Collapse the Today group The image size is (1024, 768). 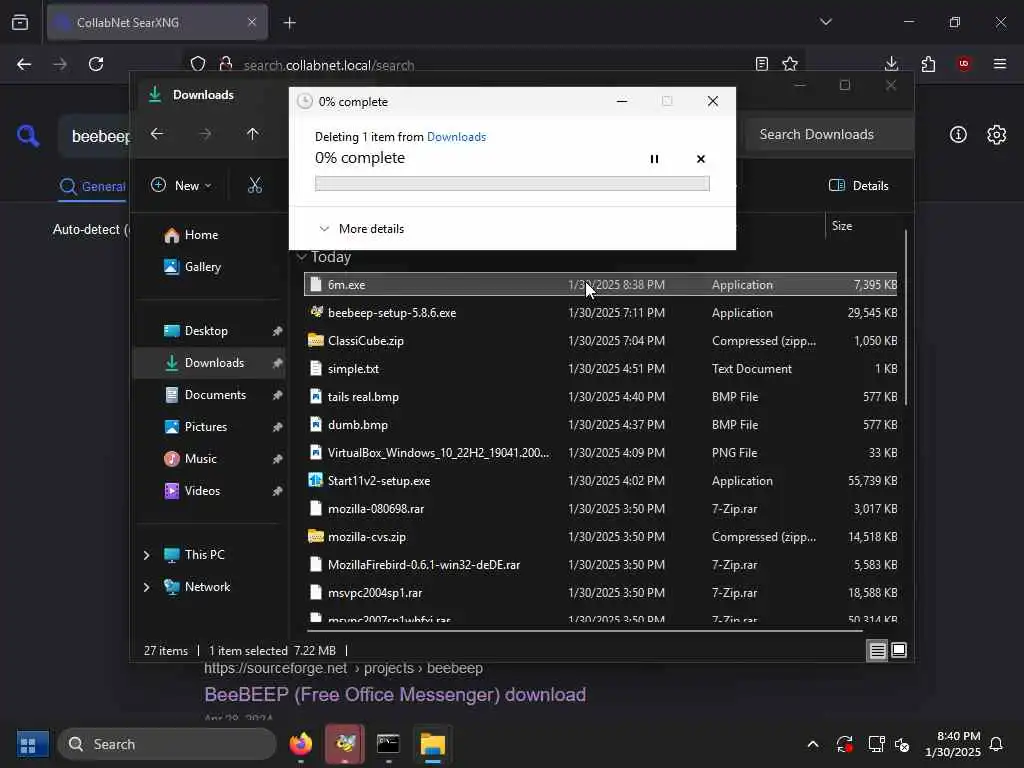click(x=302, y=257)
